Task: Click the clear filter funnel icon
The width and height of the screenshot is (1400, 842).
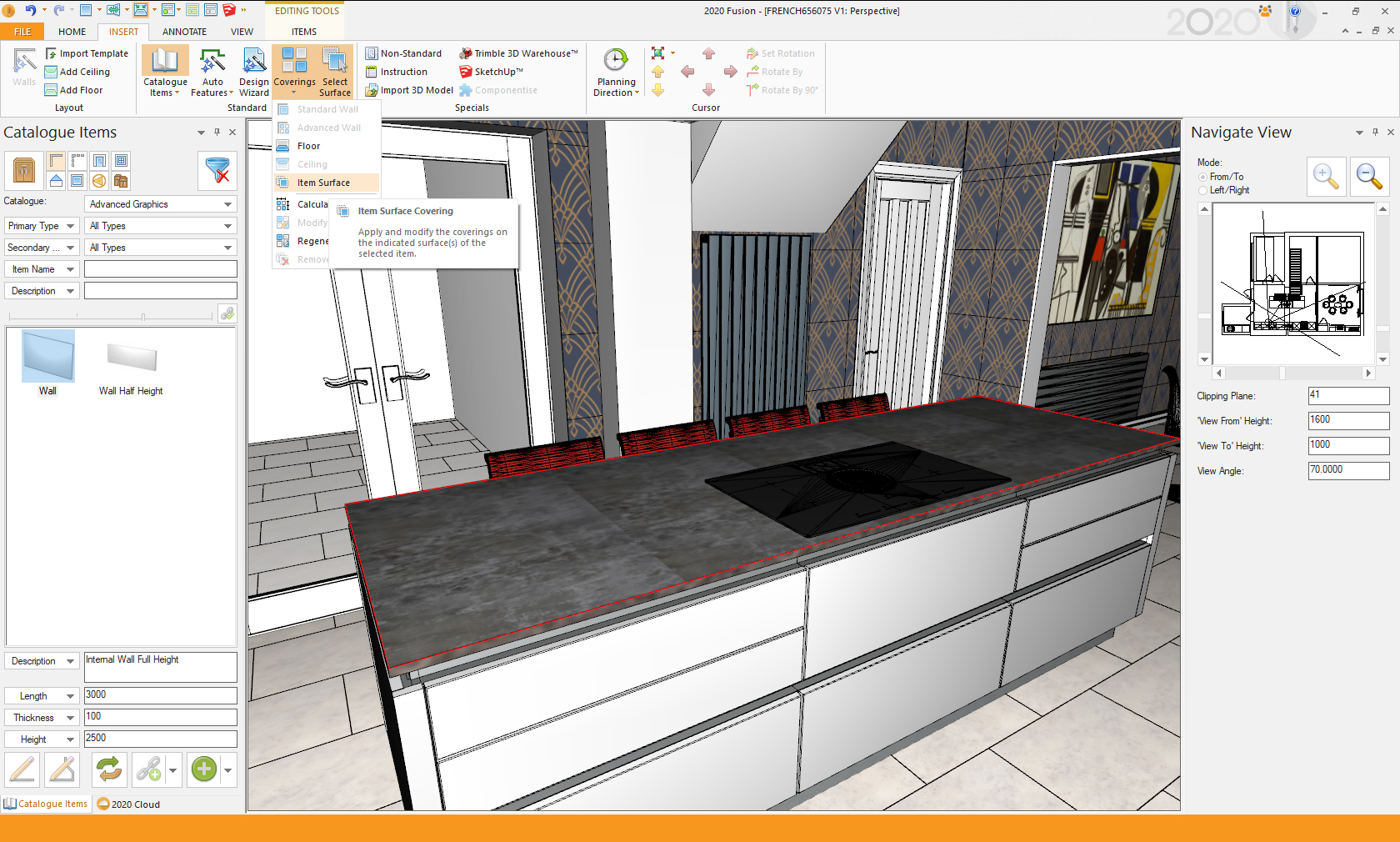Action: 217,171
